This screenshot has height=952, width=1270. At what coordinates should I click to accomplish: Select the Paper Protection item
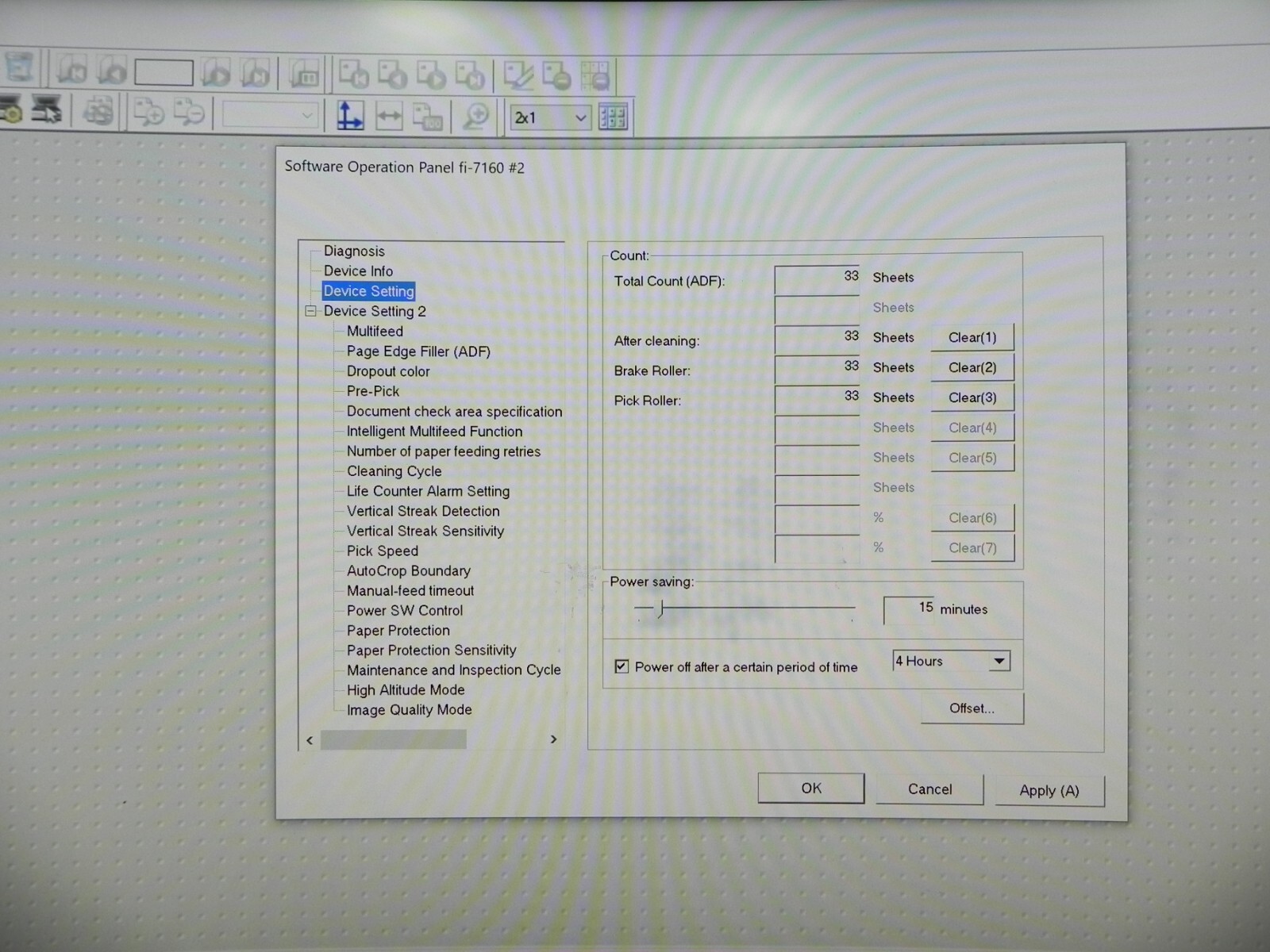398,630
